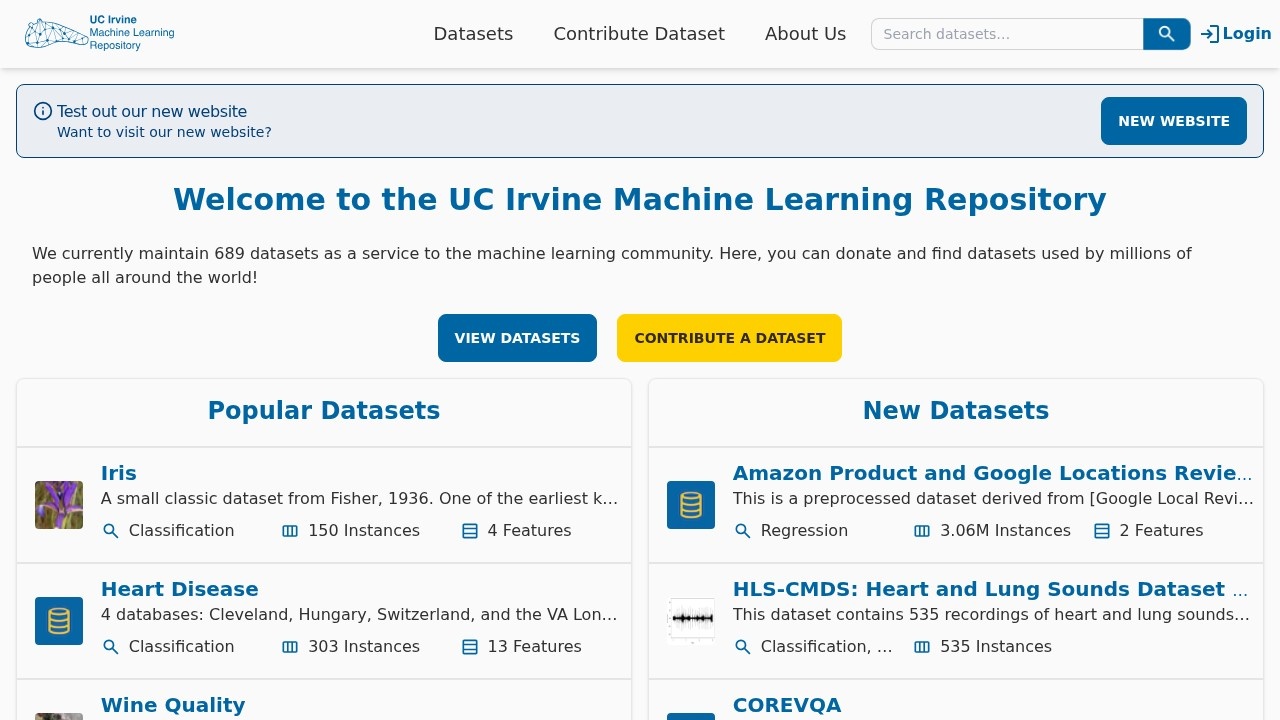Click the '535 Instances' text
The image size is (1280, 720).
(x=996, y=647)
